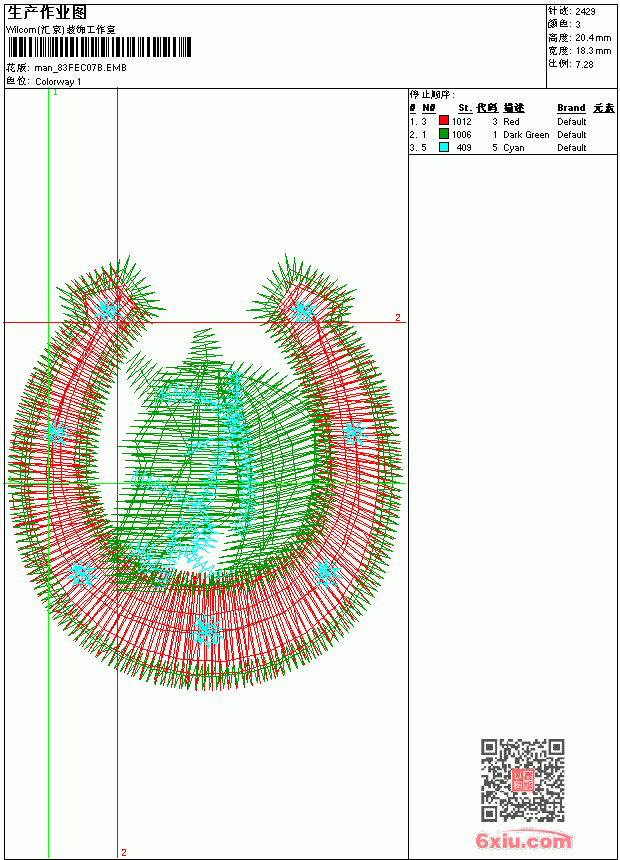Click the 'Brand' column header

[x=571, y=108]
